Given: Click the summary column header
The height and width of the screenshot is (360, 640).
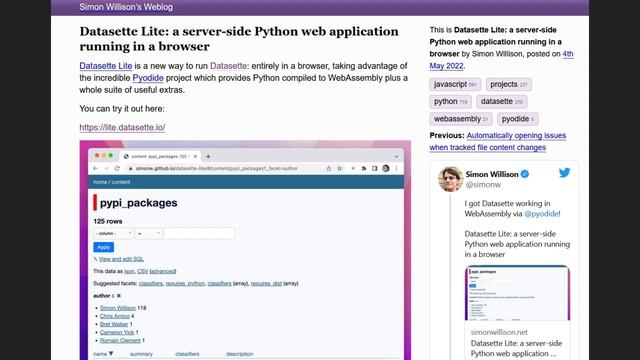Looking at the screenshot, I should click(141, 354).
